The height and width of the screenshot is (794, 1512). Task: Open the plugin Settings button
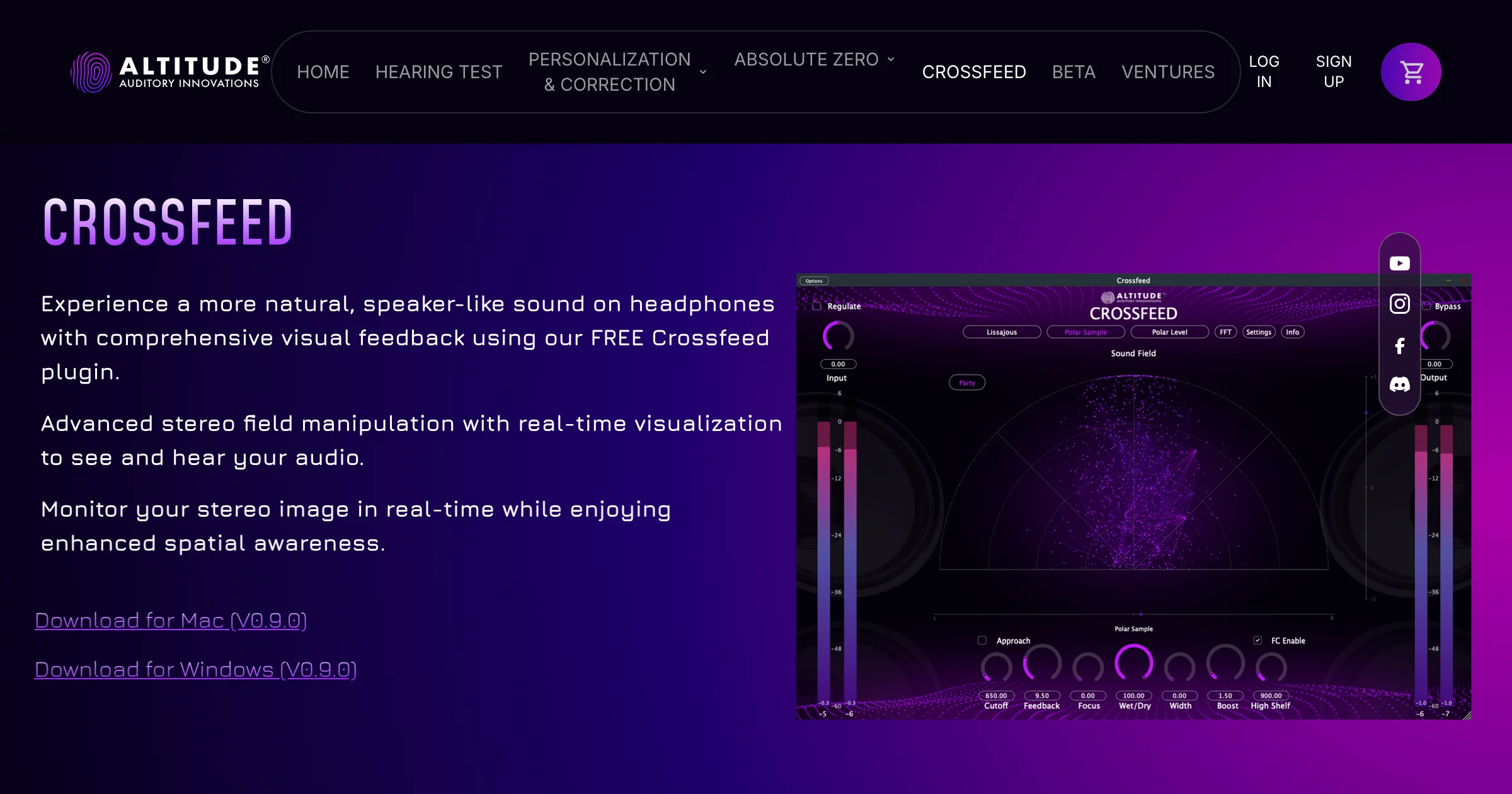(x=1259, y=332)
